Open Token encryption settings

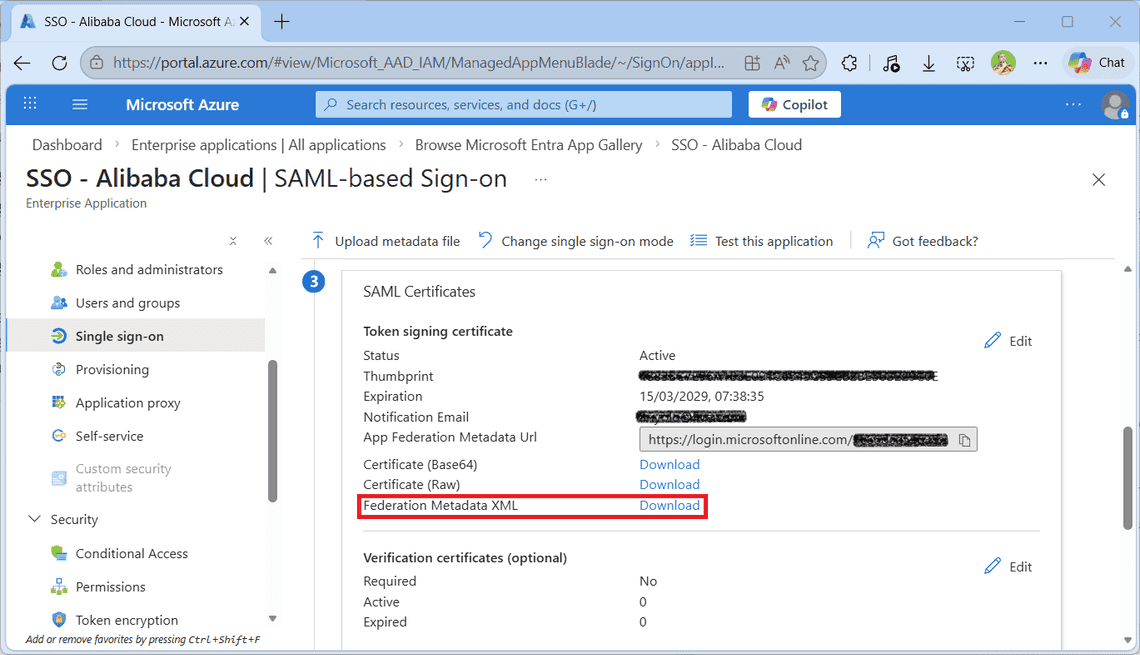[126, 619]
